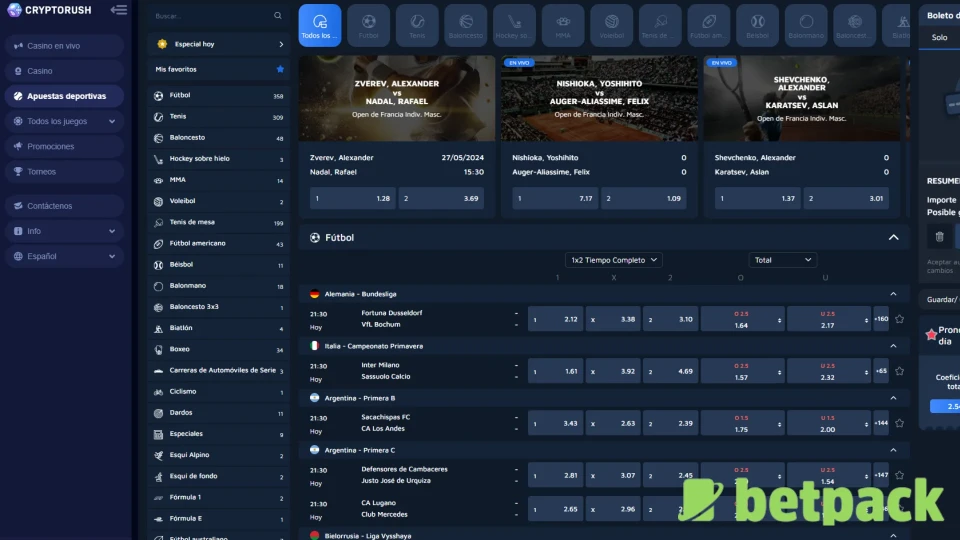Open Zverev vs Nadal featured match banner
This screenshot has height=540, width=960.
tap(397, 99)
